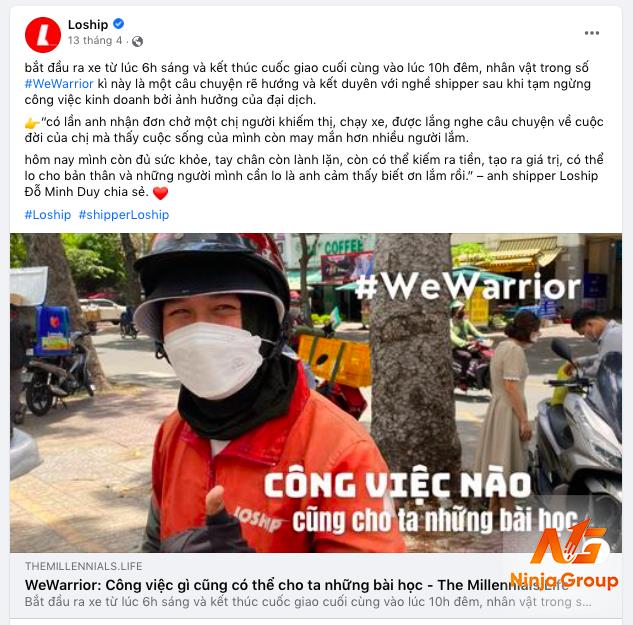Click the pointing-hand emoji before the quote
The height and width of the screenshot is (625, 633).
pos(32,123)
